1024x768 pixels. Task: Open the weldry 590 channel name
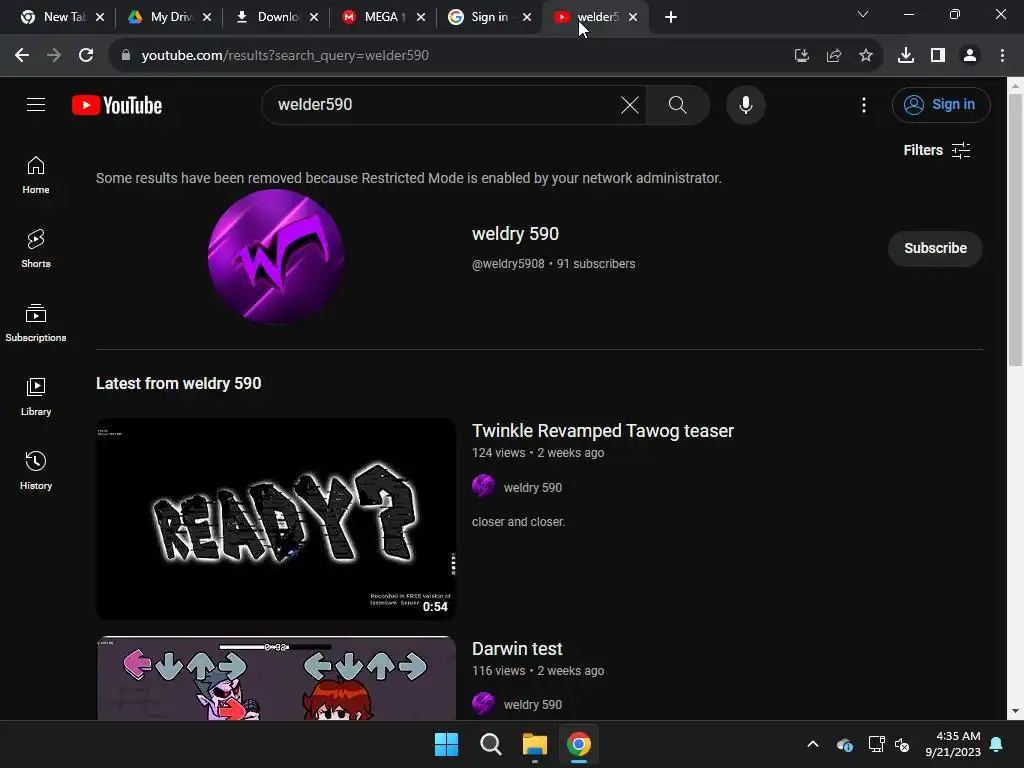(x=515, y=234)
